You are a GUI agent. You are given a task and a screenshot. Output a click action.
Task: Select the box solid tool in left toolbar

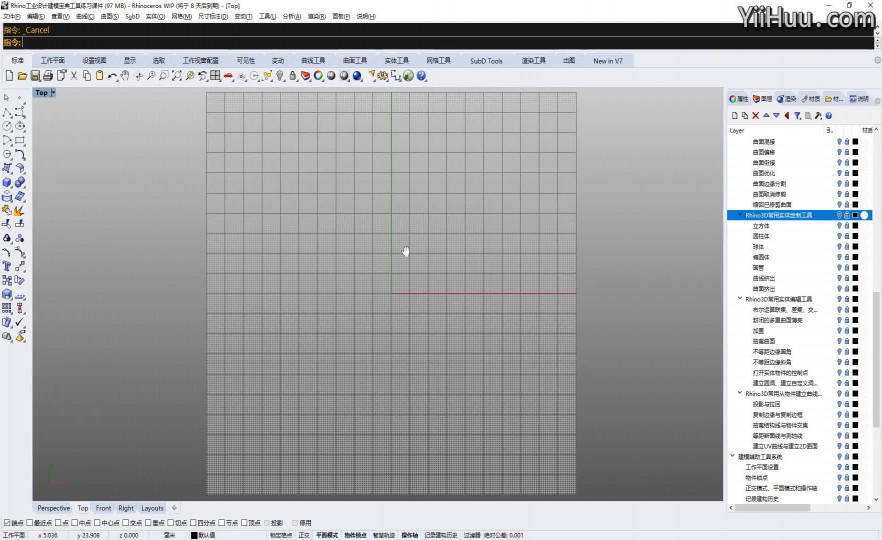point(7,182)
